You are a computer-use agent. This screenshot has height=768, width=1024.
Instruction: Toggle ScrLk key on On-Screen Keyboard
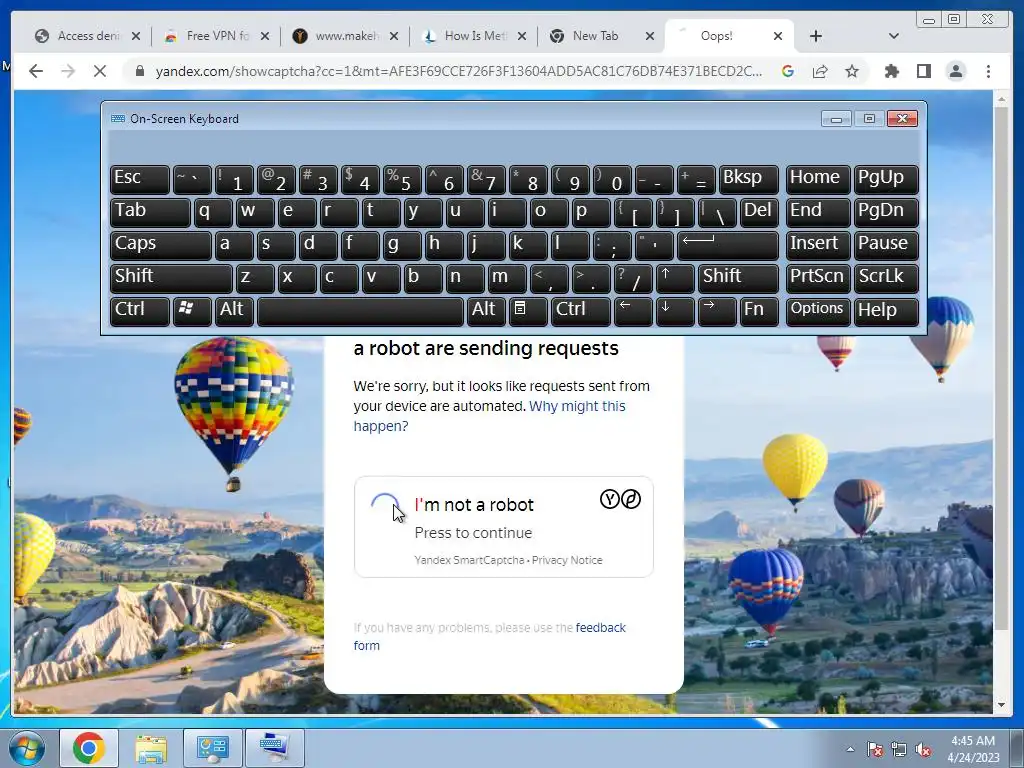pos(886,278)
